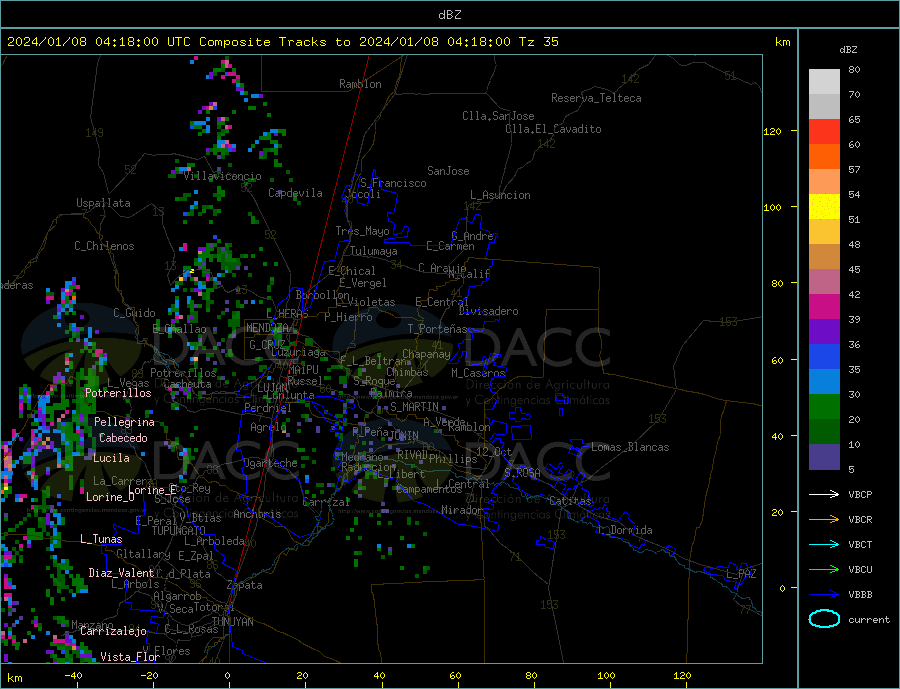Click the 30 dBZ light blue swatch

tap(824, 381)
